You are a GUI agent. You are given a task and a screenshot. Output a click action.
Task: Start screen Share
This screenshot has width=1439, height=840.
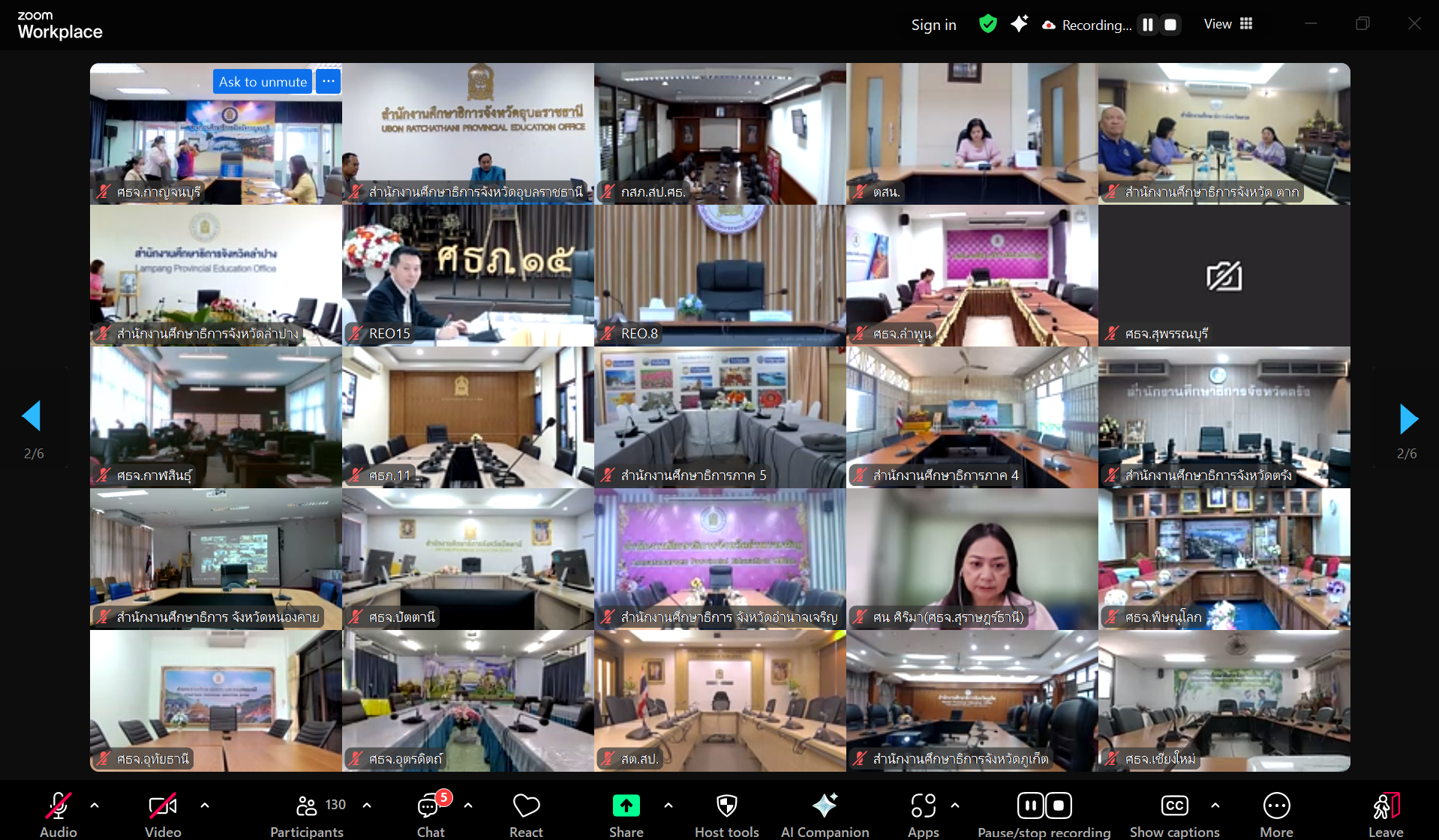pyautogui.click(x=626, y=814)
